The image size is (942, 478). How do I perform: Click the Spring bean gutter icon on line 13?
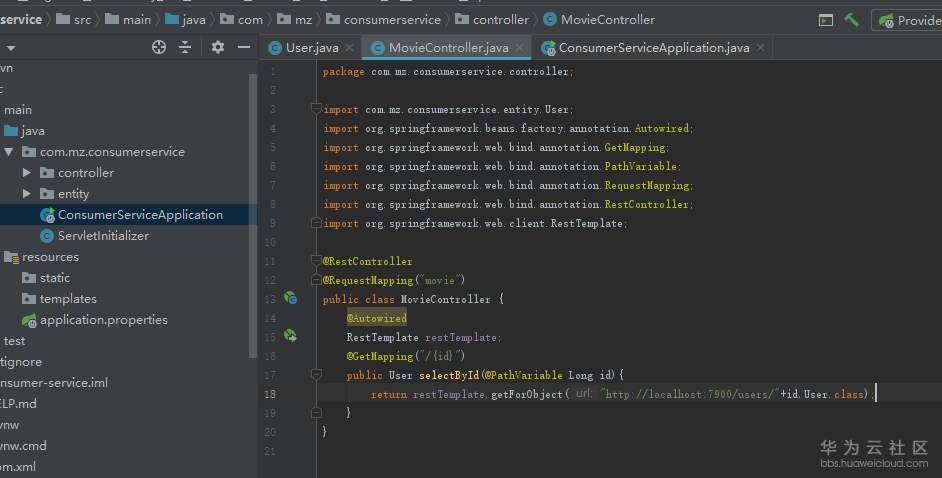click(290, 298)
